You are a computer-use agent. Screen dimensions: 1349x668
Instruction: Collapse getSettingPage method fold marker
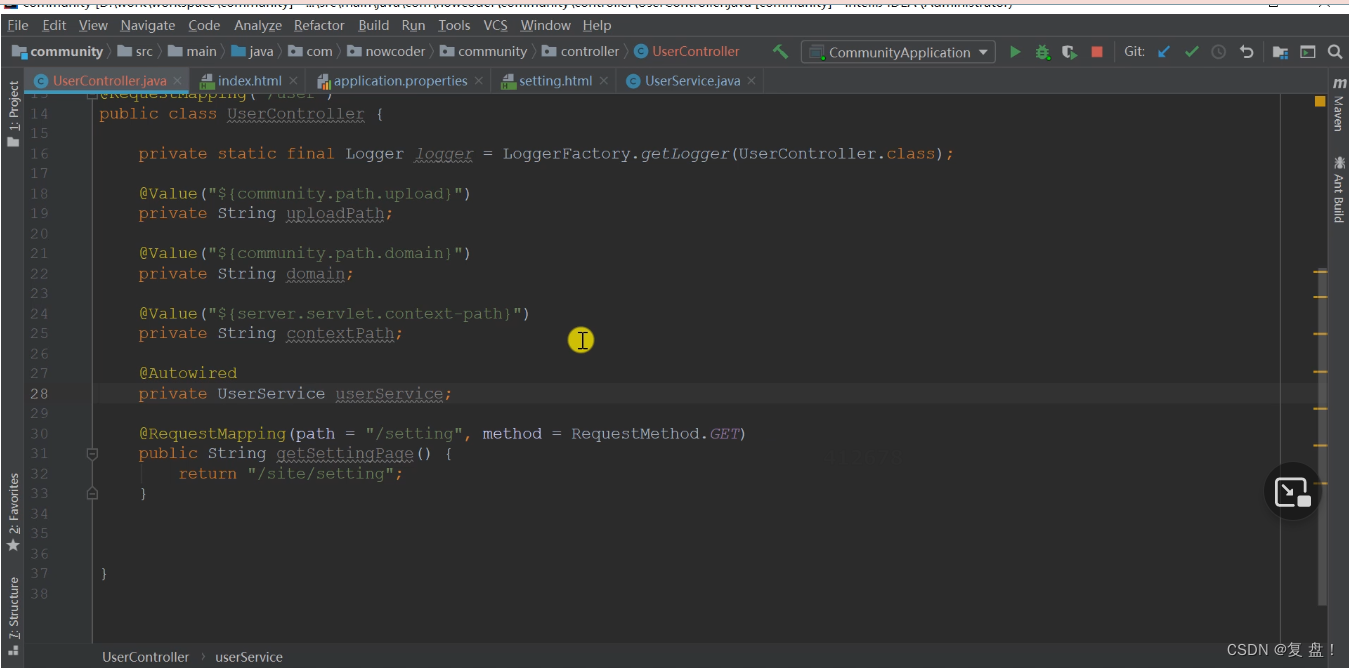tap(92, 453)
